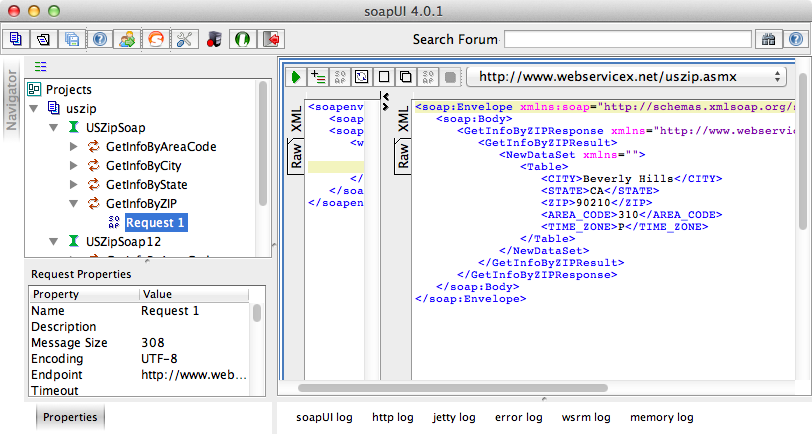Collapse the uszip project node

(x=34, y=108)
